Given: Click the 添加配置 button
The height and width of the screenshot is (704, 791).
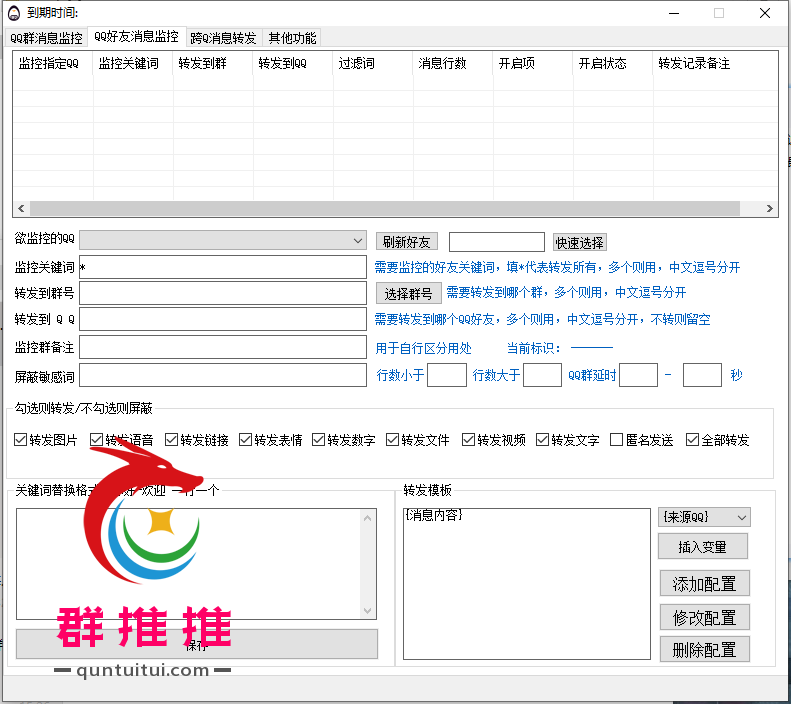Looking at the screenshot, I should click(x=704, y=584).
